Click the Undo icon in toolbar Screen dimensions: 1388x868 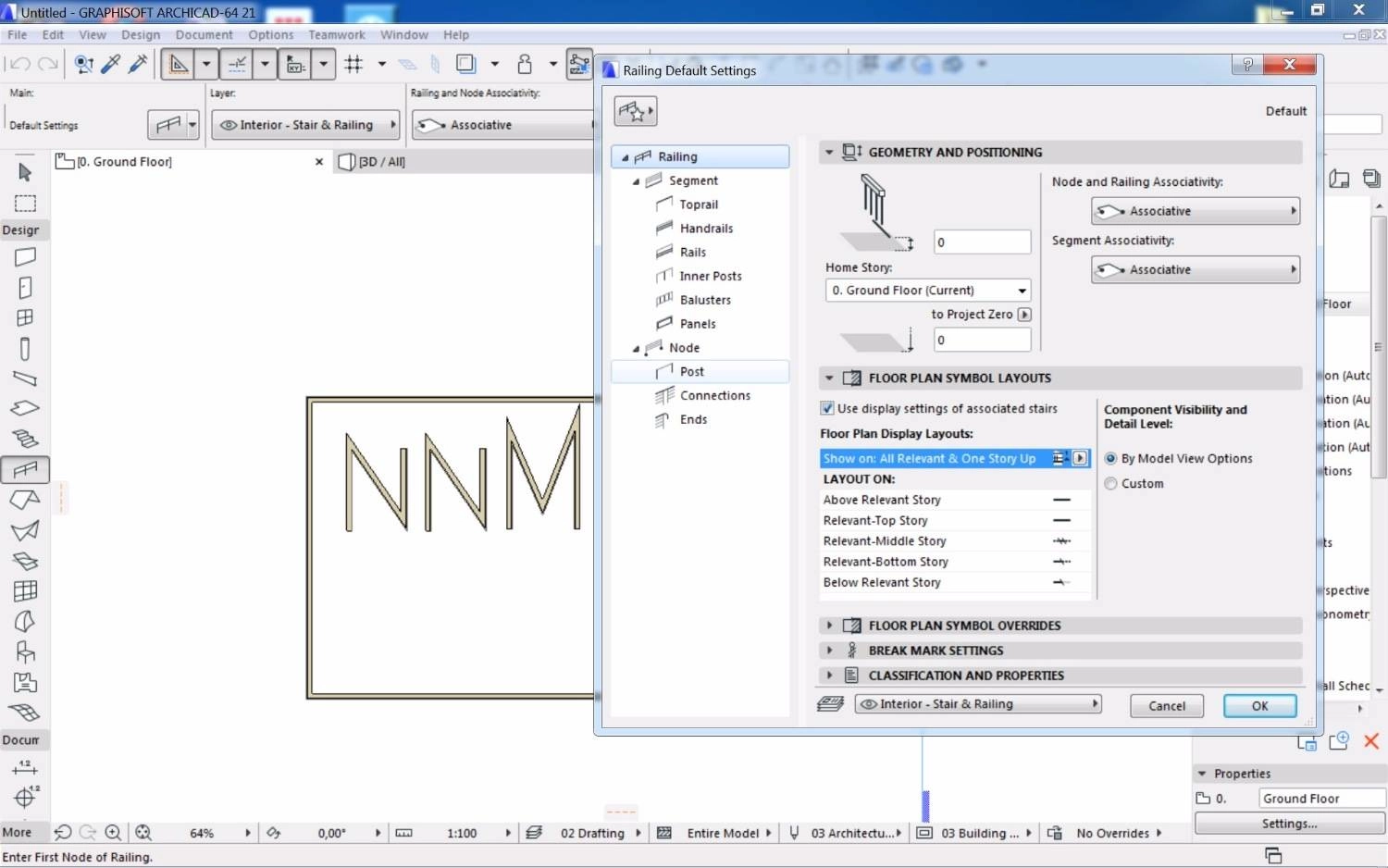(19, 64)
